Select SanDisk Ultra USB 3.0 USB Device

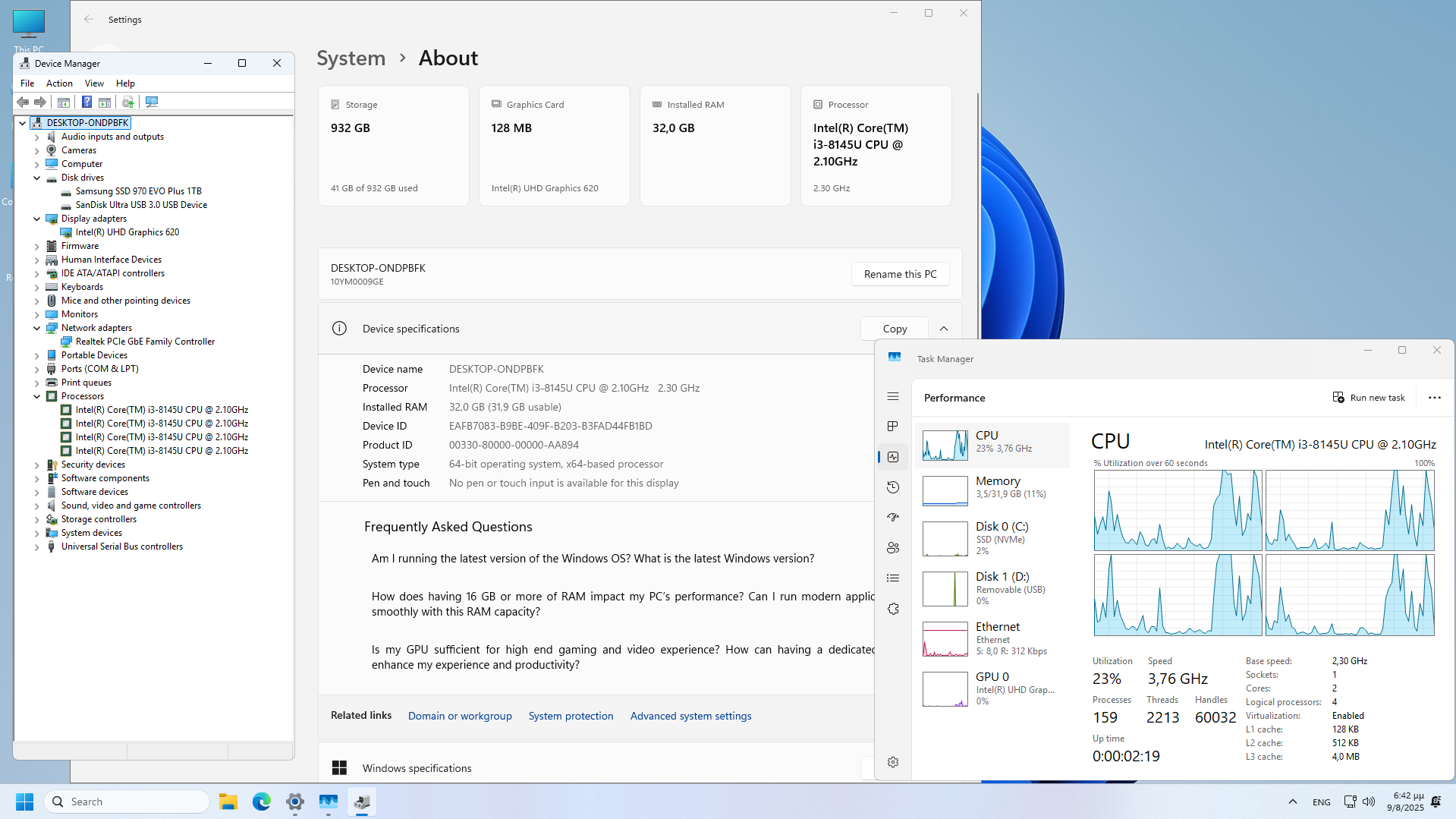point(141,205)
